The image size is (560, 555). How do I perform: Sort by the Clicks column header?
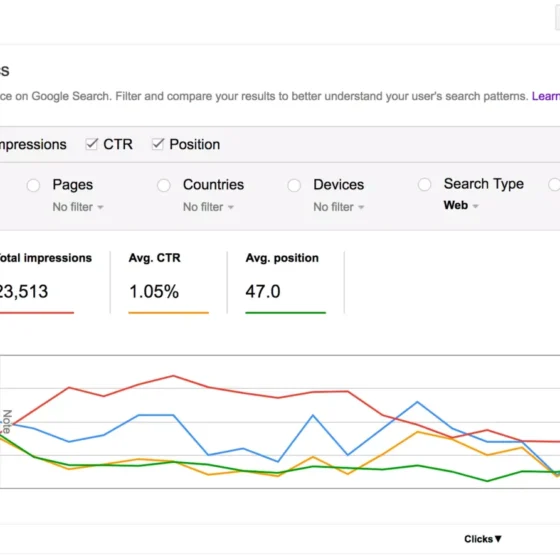tap(483, 539)
